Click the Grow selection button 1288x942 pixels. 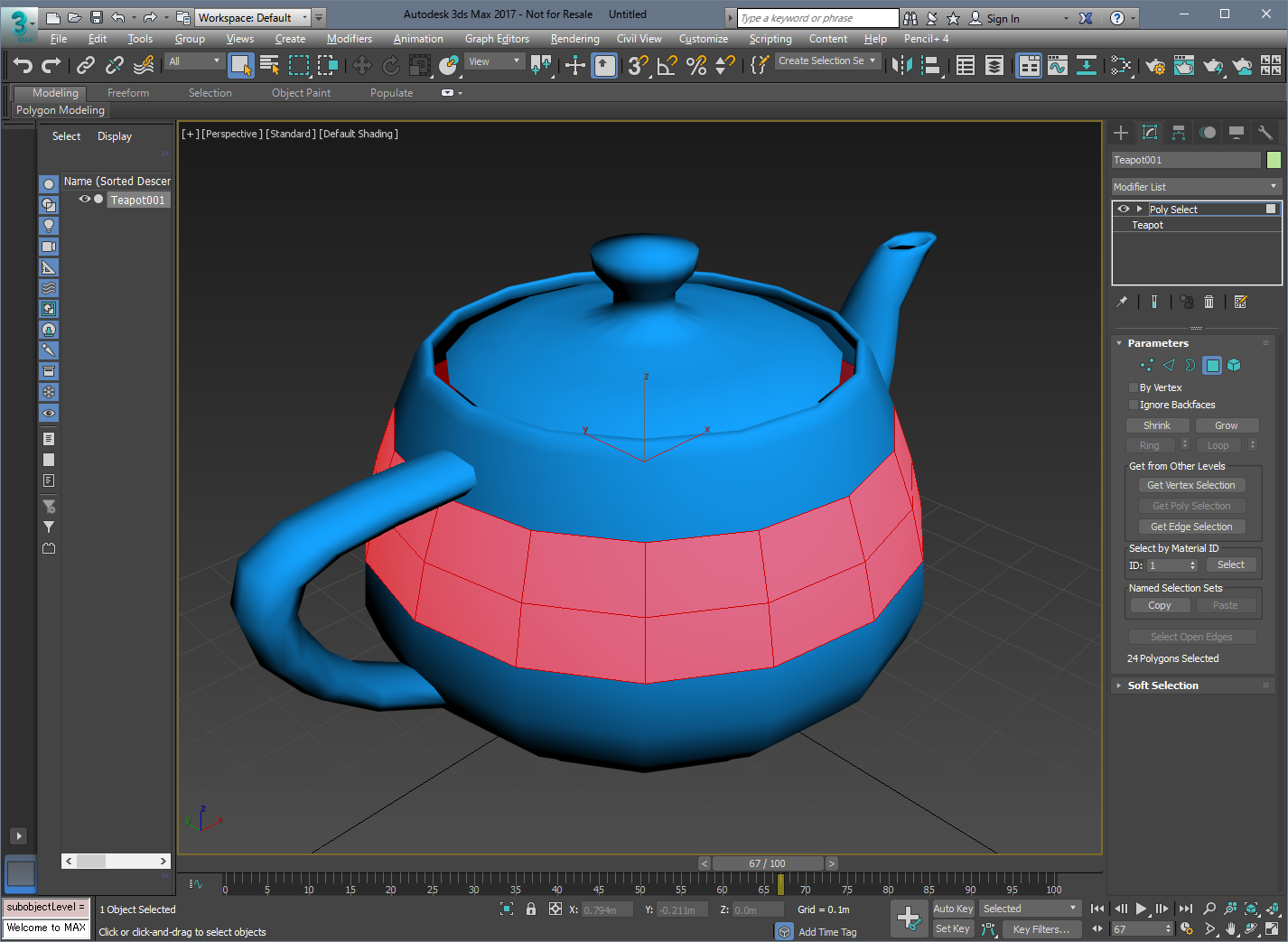(1226, 425)
